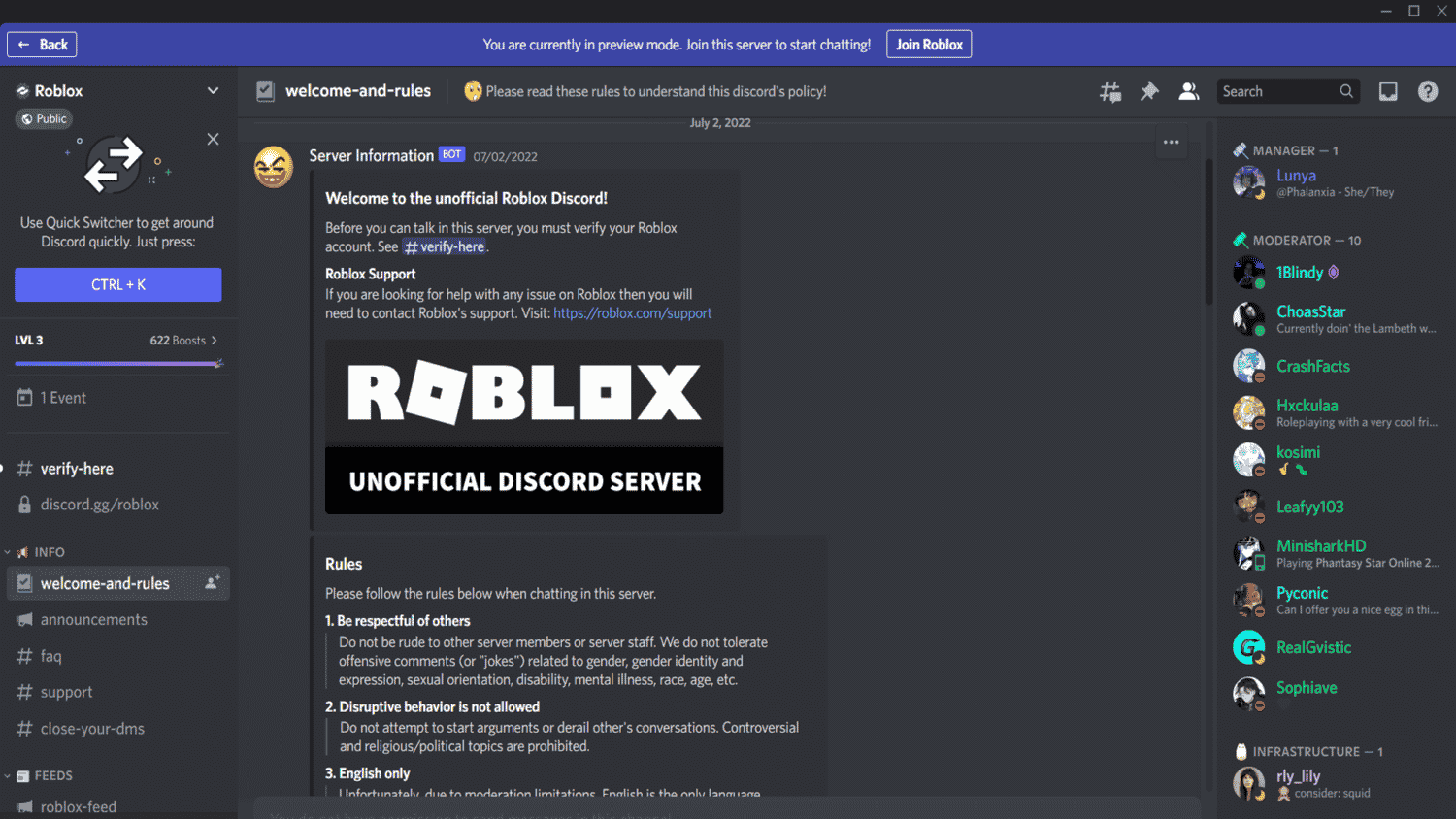Viewport: 1456px width, 819px height.
Task: Click the Roblox Unofficial Discord Server image
Action: click(x=524, y=427)
